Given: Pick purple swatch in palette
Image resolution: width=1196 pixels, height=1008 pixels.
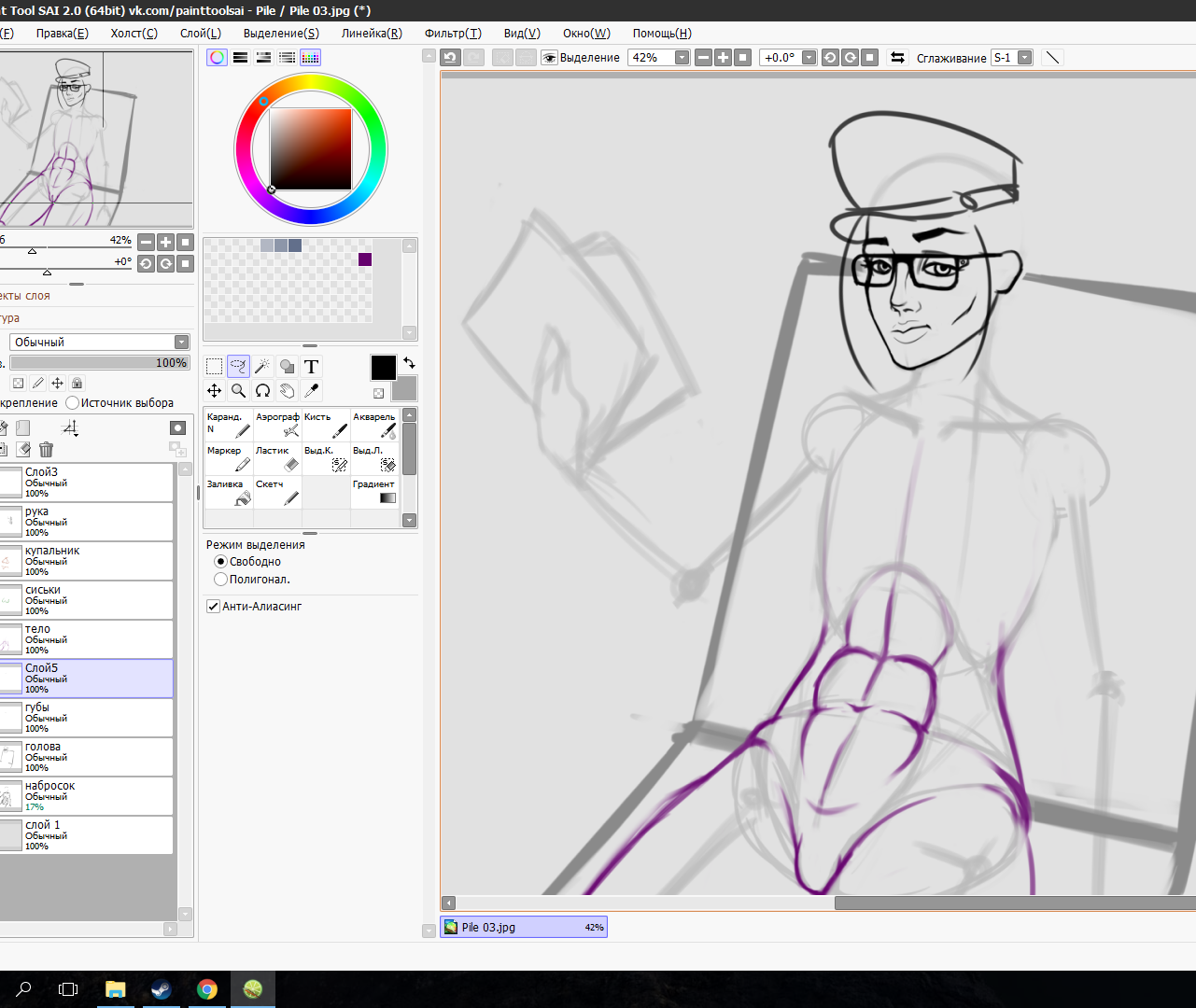Looking at the screenshot, I should point(365,259).
